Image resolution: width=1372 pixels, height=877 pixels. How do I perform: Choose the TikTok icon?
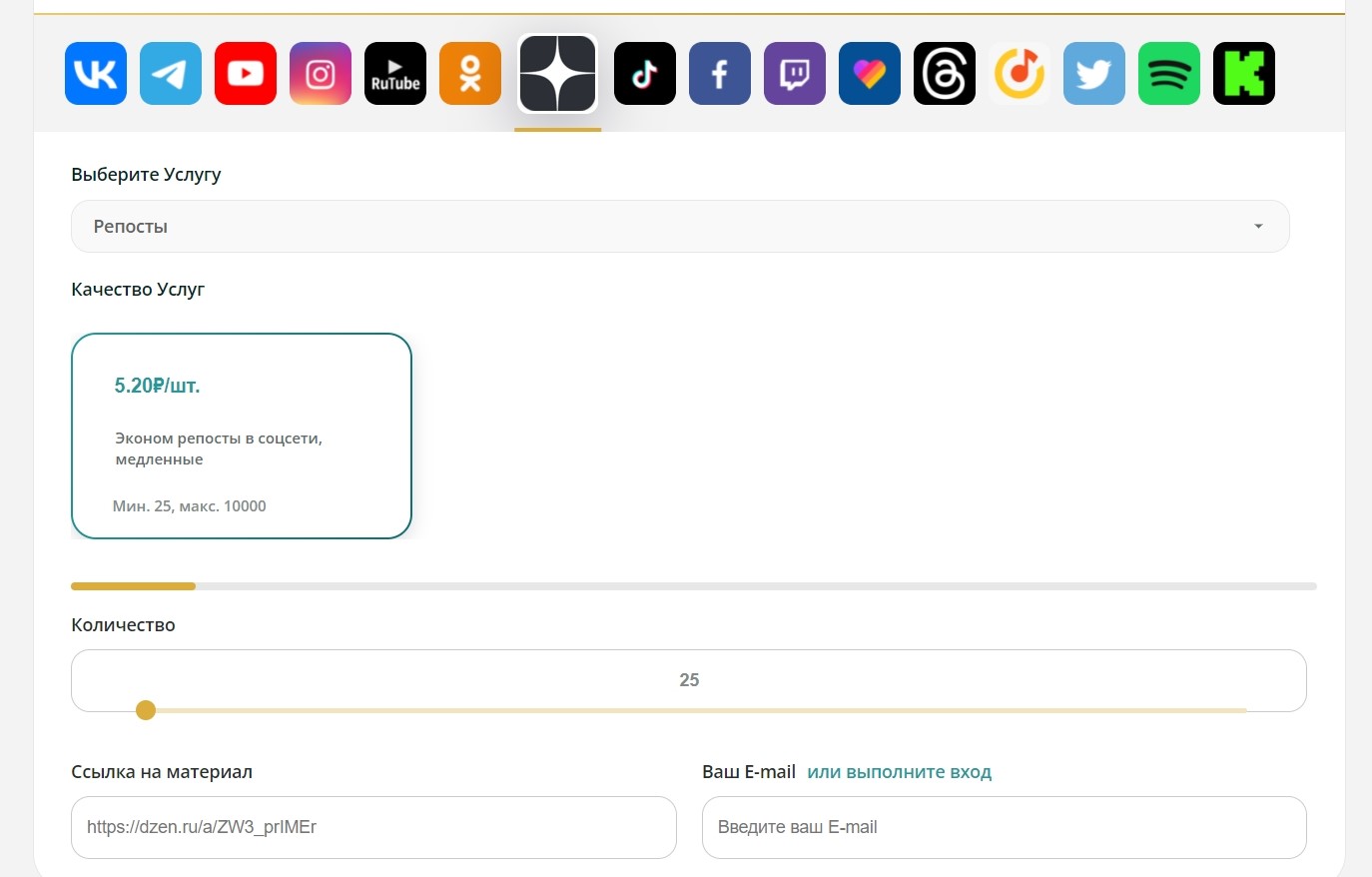pyautogui.click(x=645, y=73)
